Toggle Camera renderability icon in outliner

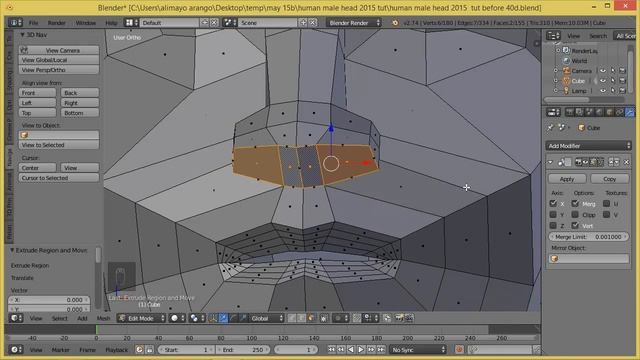point(622,71)
